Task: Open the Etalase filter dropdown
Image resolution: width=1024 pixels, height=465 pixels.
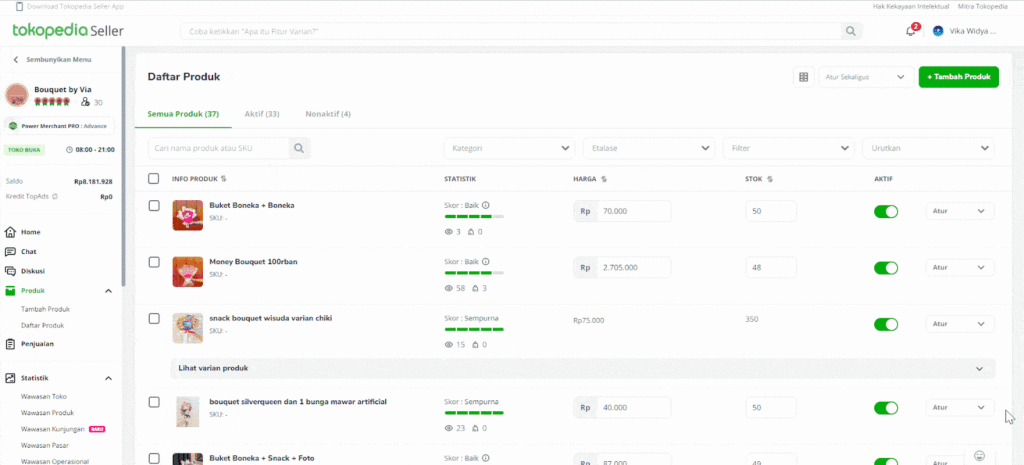Action: (x=648, y=148)
